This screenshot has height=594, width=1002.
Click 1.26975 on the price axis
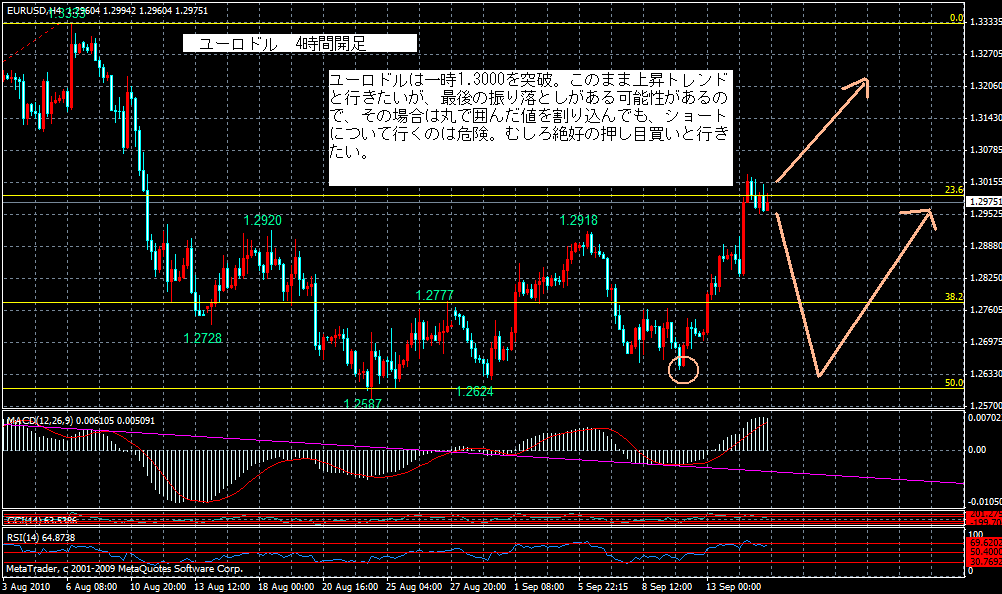(985, 342)
